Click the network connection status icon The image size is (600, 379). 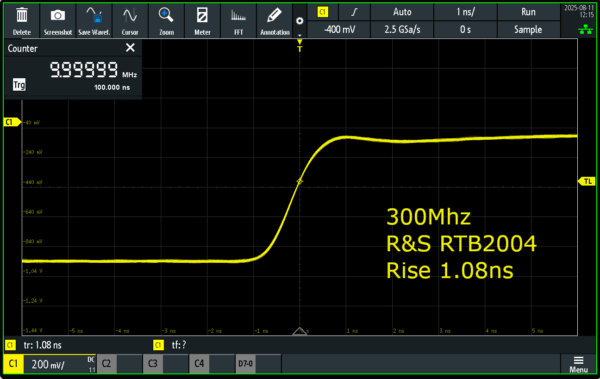(585, 29)
